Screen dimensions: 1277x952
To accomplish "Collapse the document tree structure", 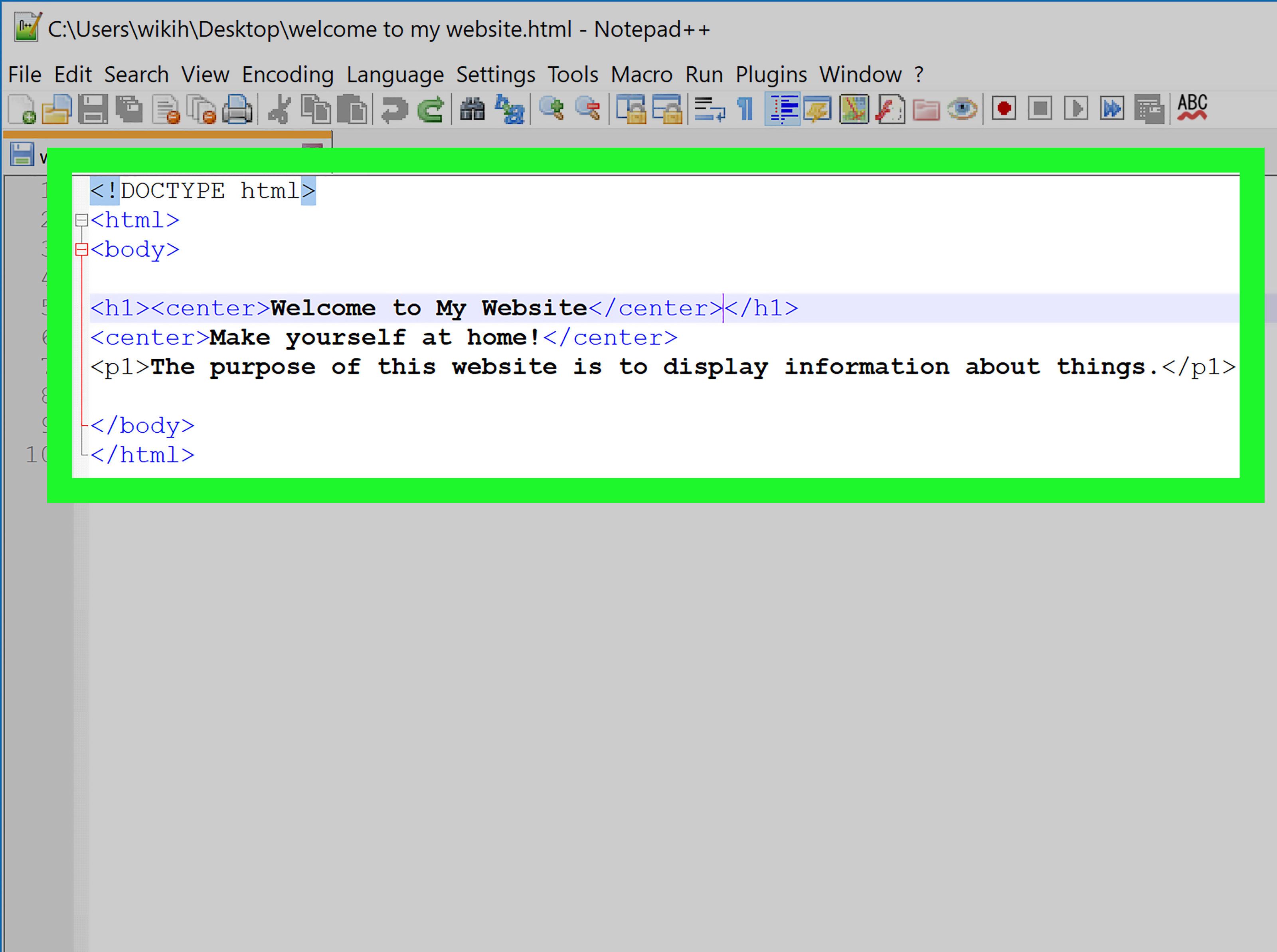I will pos(82,220).
